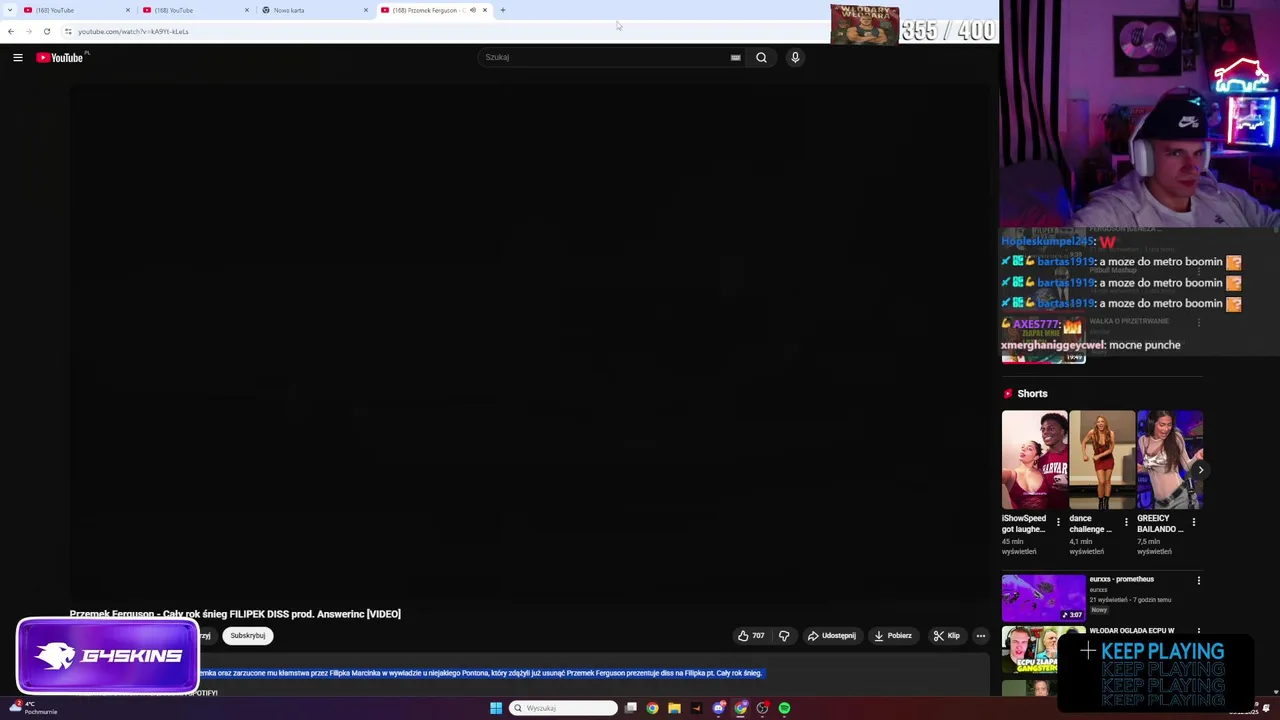Open the video player area

coord(530,340)
